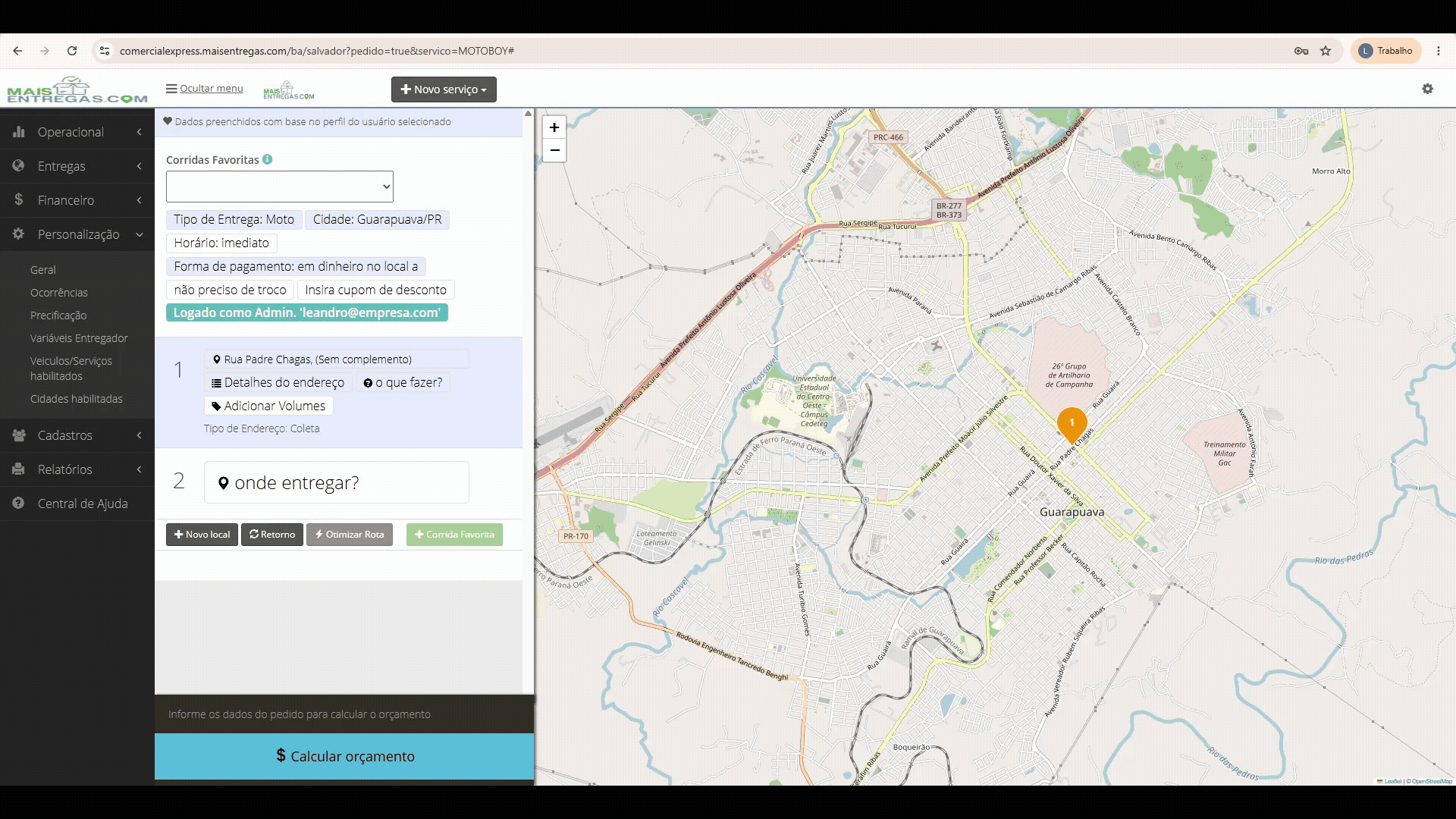The image size is (1456, 819).
Task: Click Calcular orçamento button
Action: pyautogui.click(x=344, y=756)
